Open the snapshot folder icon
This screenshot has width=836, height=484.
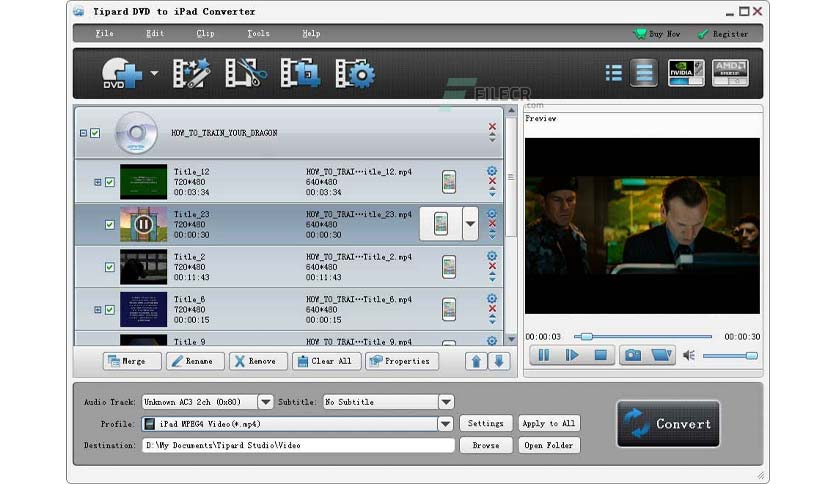click(661, 355)
